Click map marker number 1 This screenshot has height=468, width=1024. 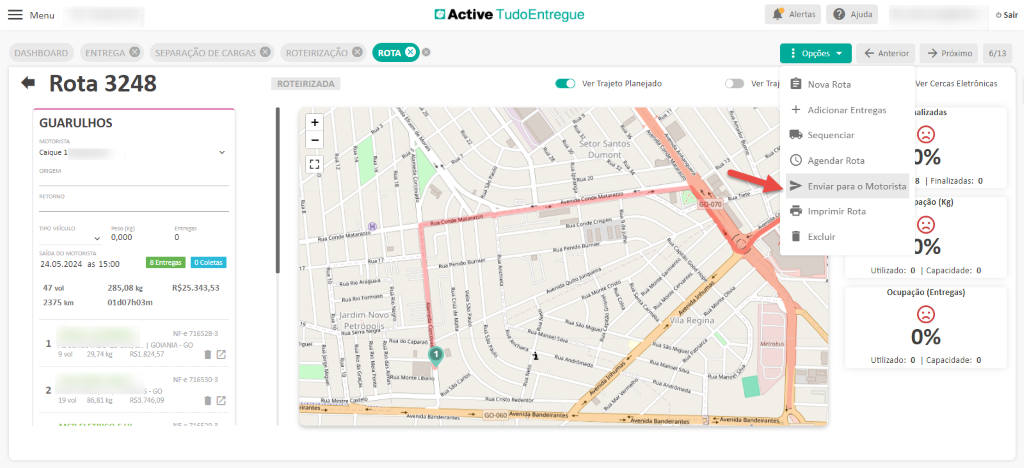point(436,356)
